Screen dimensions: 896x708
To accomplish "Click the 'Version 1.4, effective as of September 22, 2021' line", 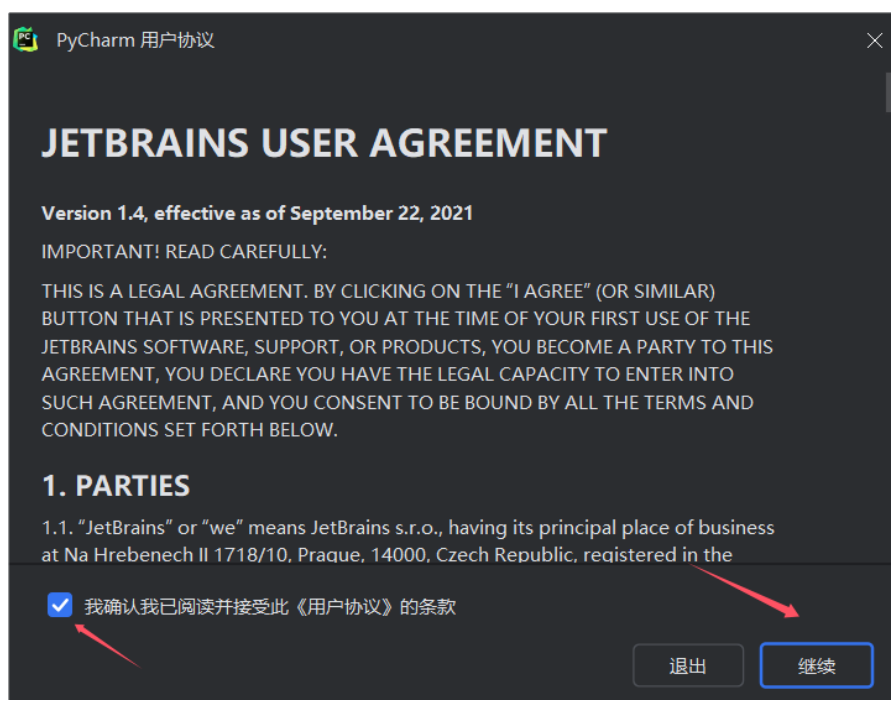I will [257, 213].
